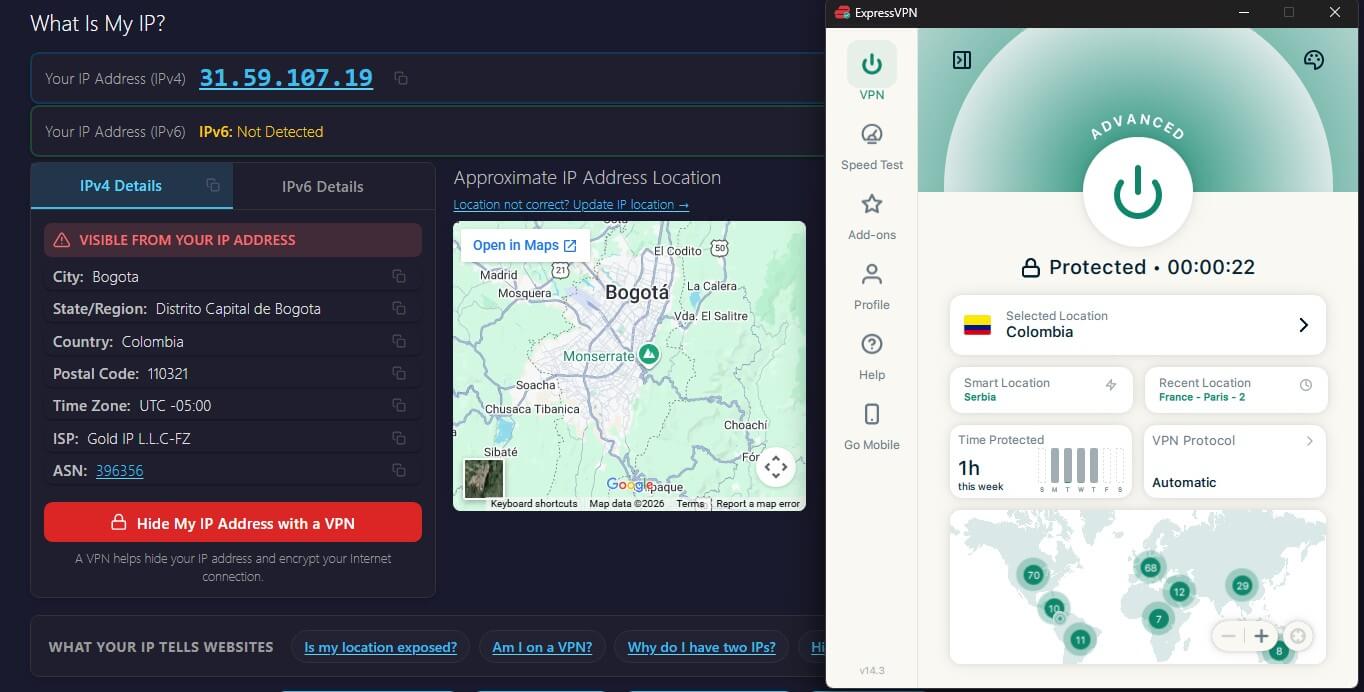Open the Time Protected weekly card
1364x692 pixels.
[1041, 461]
